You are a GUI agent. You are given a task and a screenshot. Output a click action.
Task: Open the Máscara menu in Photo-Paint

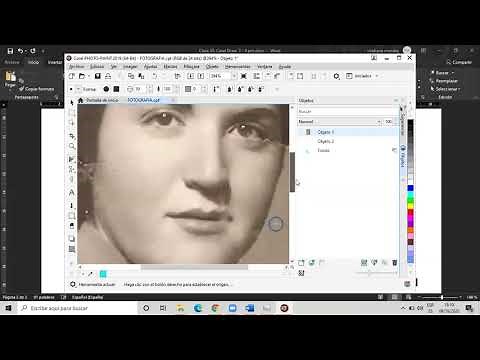191,67
